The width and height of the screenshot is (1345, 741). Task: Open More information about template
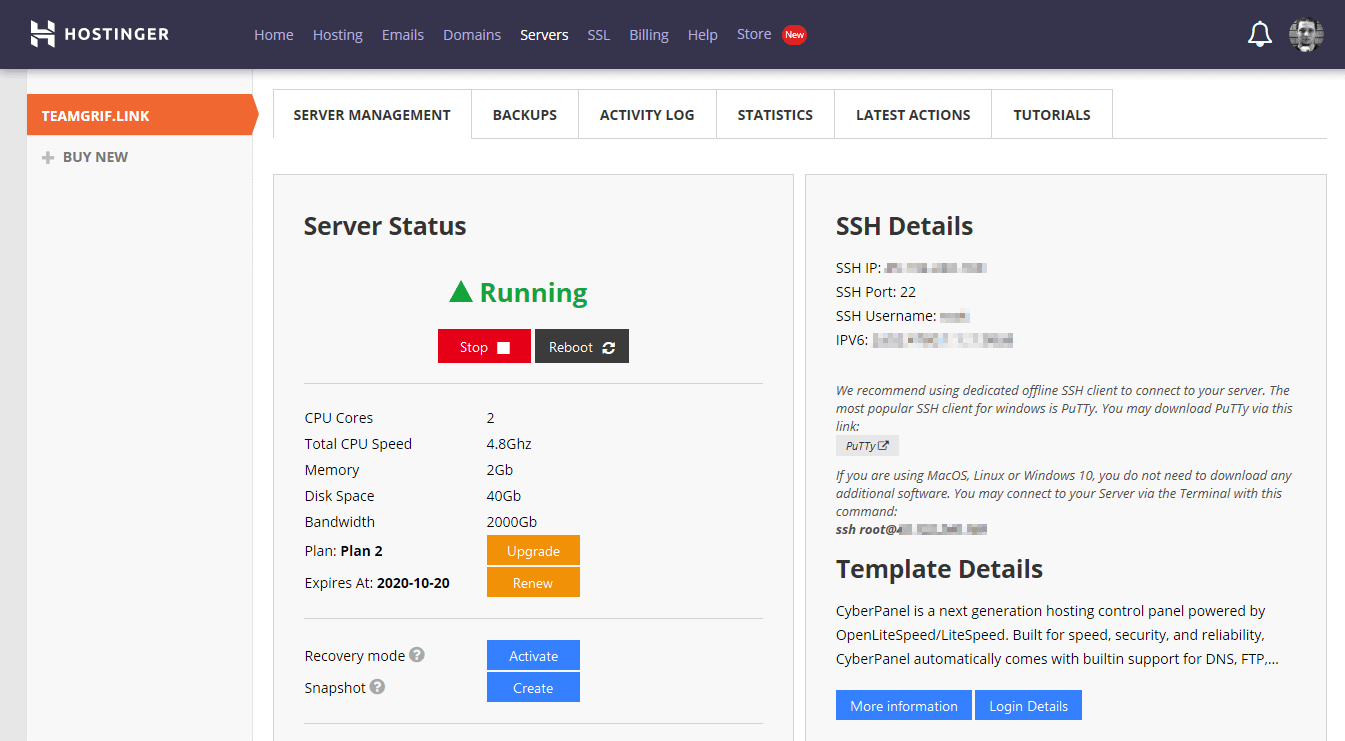[904, 705]
